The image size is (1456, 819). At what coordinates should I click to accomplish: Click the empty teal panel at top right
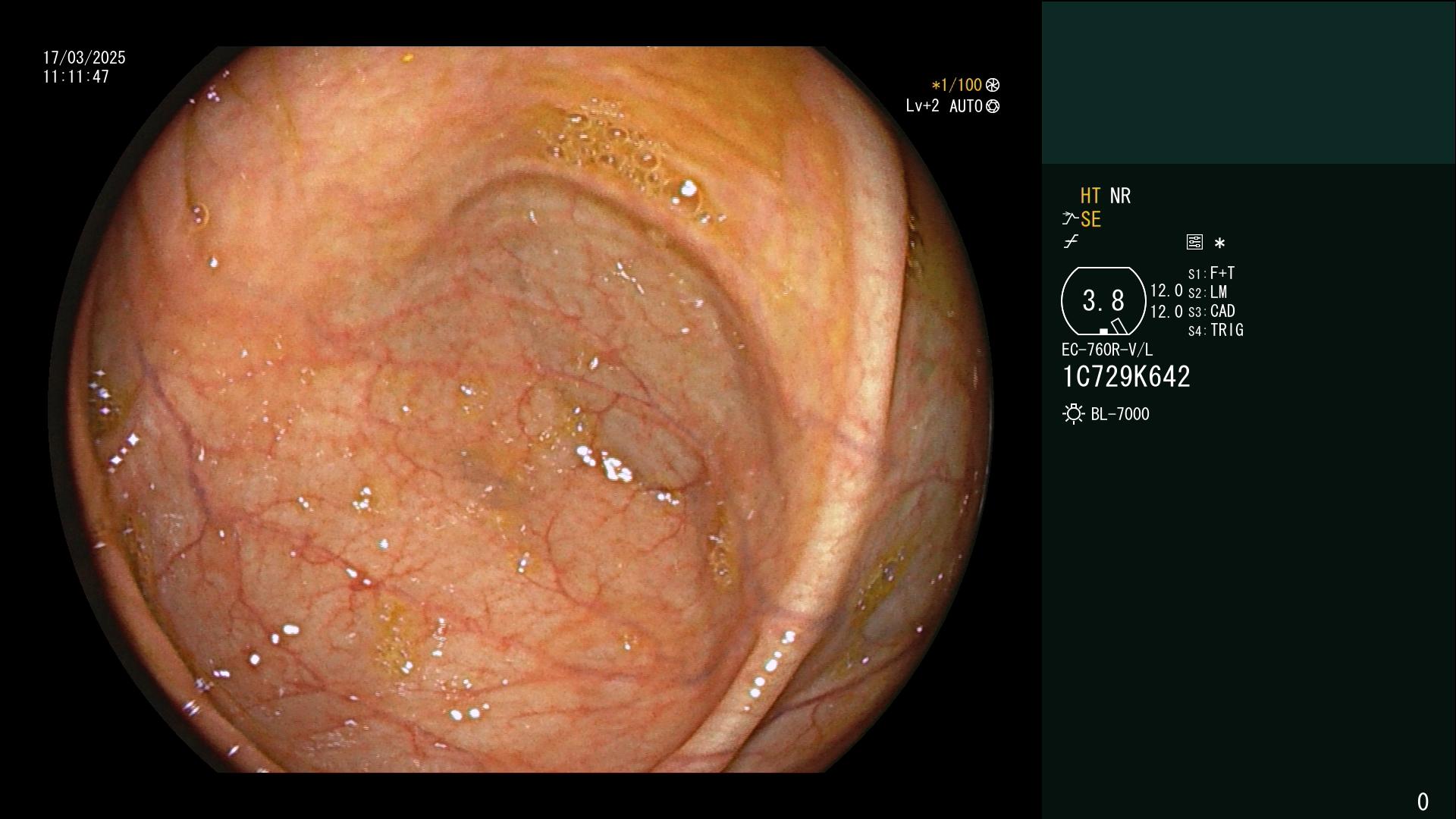[1248, 82]
